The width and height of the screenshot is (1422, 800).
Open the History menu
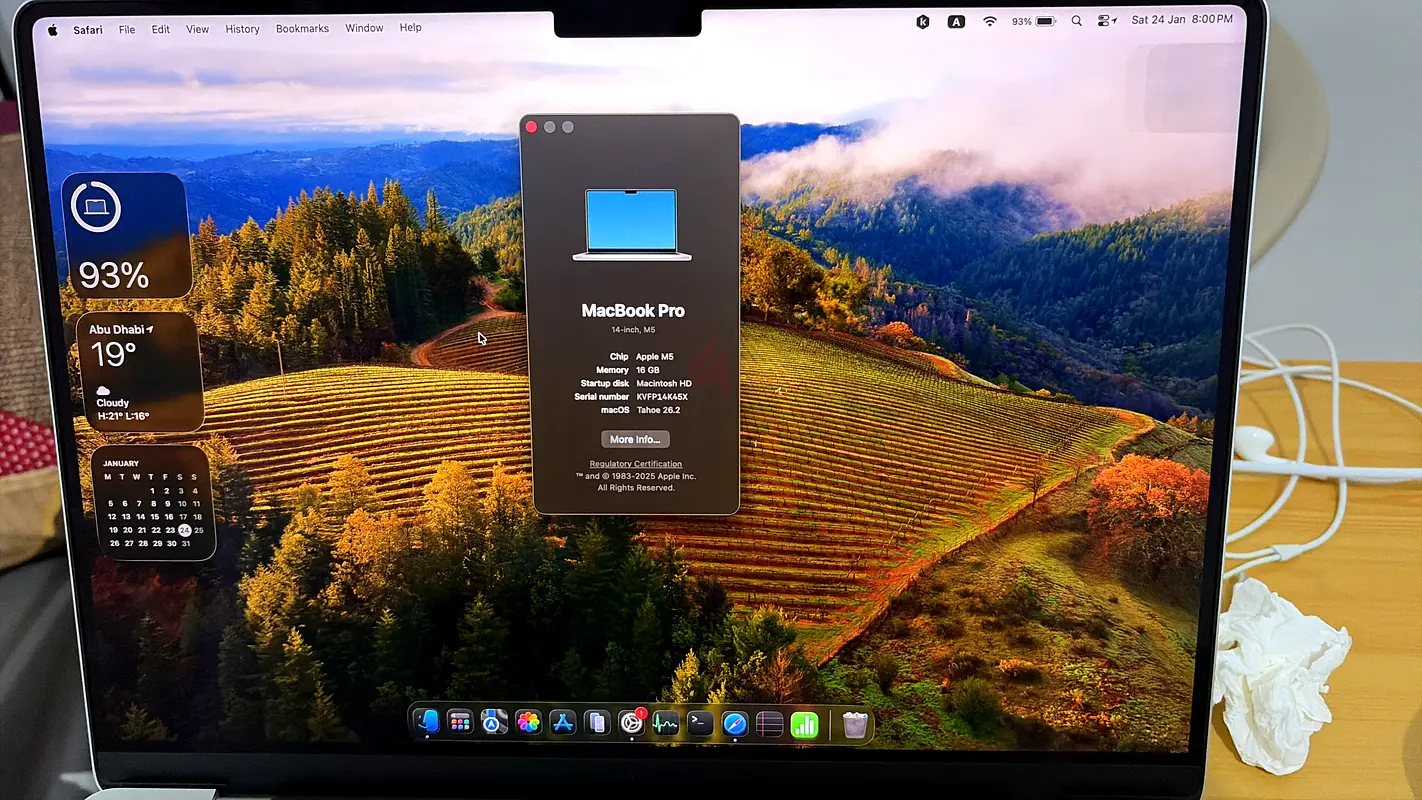[242, 29]
